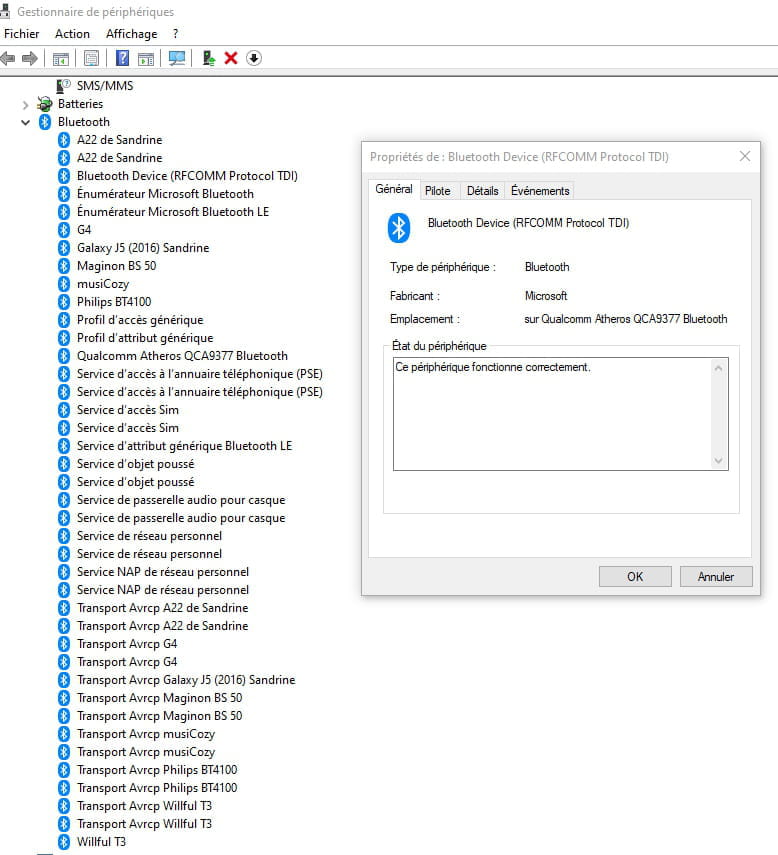Select Profil d'attribut générique row
Image resolution: width=778 pixels, height=855 pixels.
click(145, 338)
